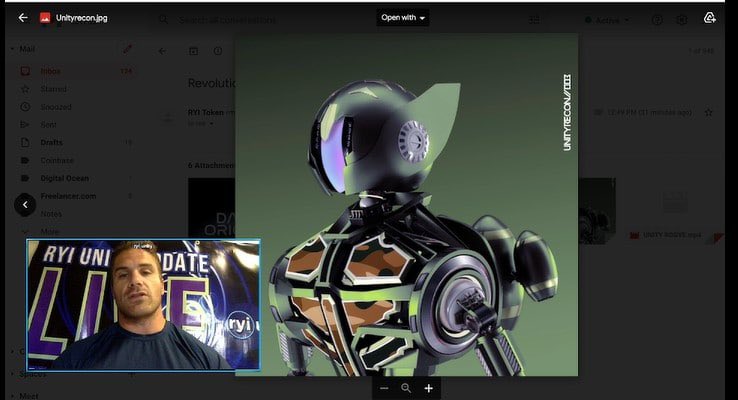The width and height of the screenshot is (738, 400).
Task: Open Gmail settings gear icon
Action: pos(682,20)
